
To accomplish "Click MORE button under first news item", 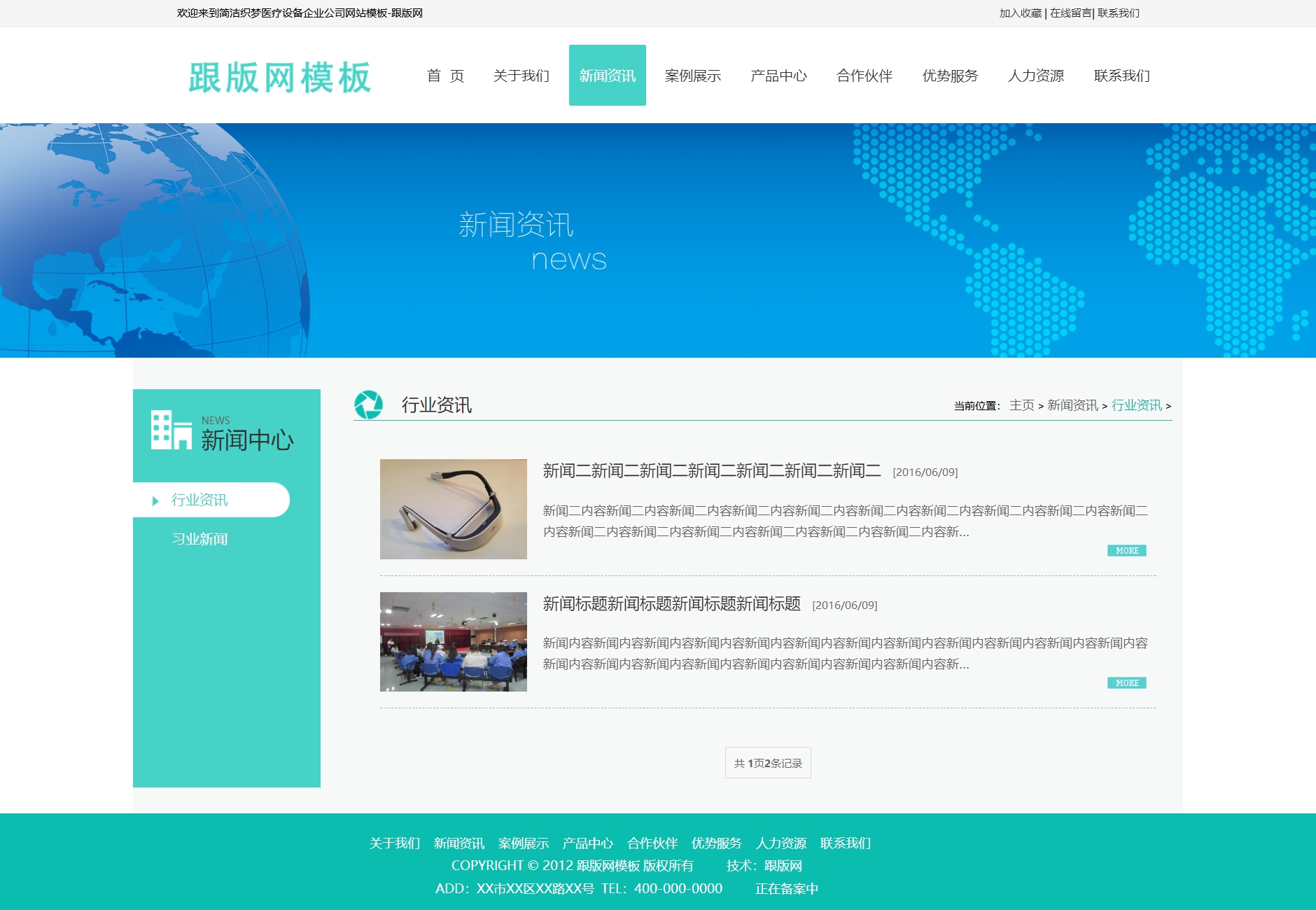I will [x=1126, y=551].
